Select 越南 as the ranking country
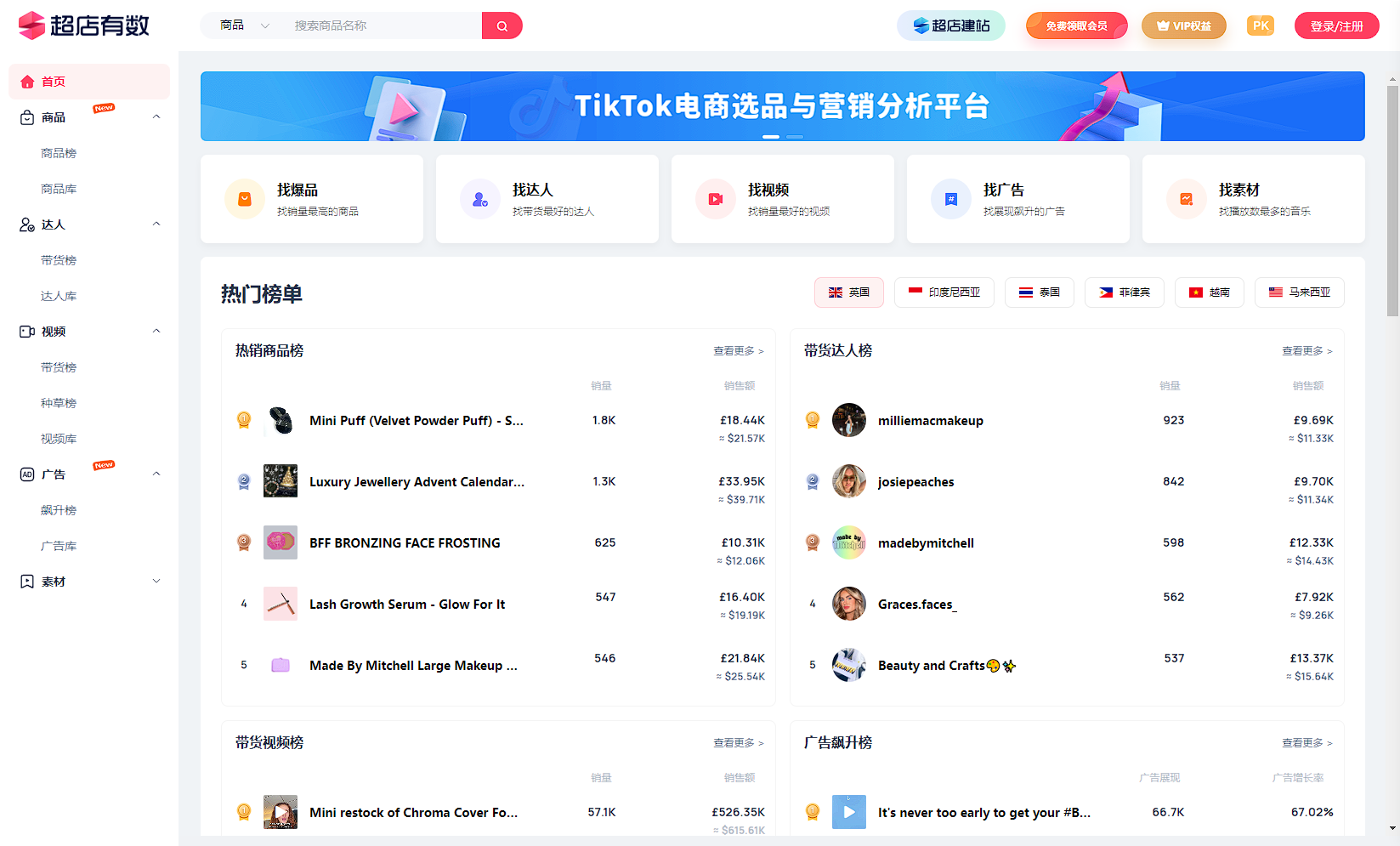Viewport: 1400px width, 846px height. click(x=1209, y=292)
